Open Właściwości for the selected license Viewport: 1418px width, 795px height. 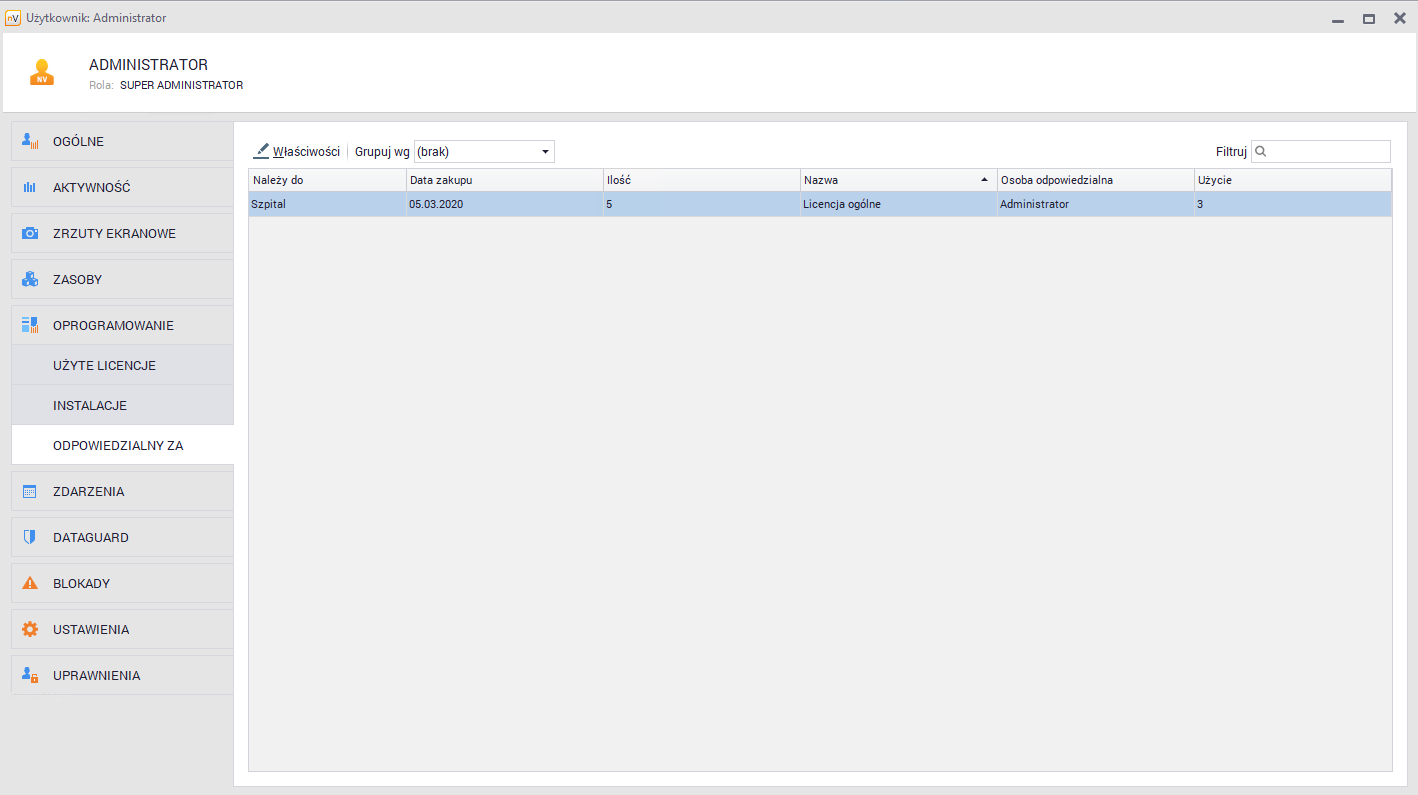pyautogui.click(x=297, y=152)
